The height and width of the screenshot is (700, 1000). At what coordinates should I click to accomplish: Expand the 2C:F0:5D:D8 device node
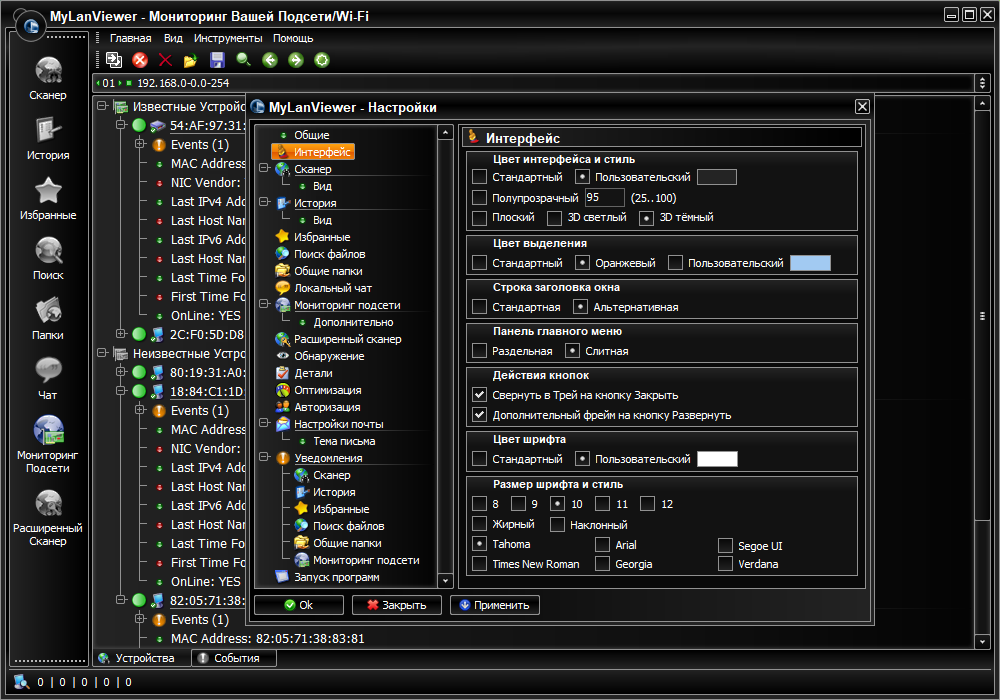(x=121, y=333)
